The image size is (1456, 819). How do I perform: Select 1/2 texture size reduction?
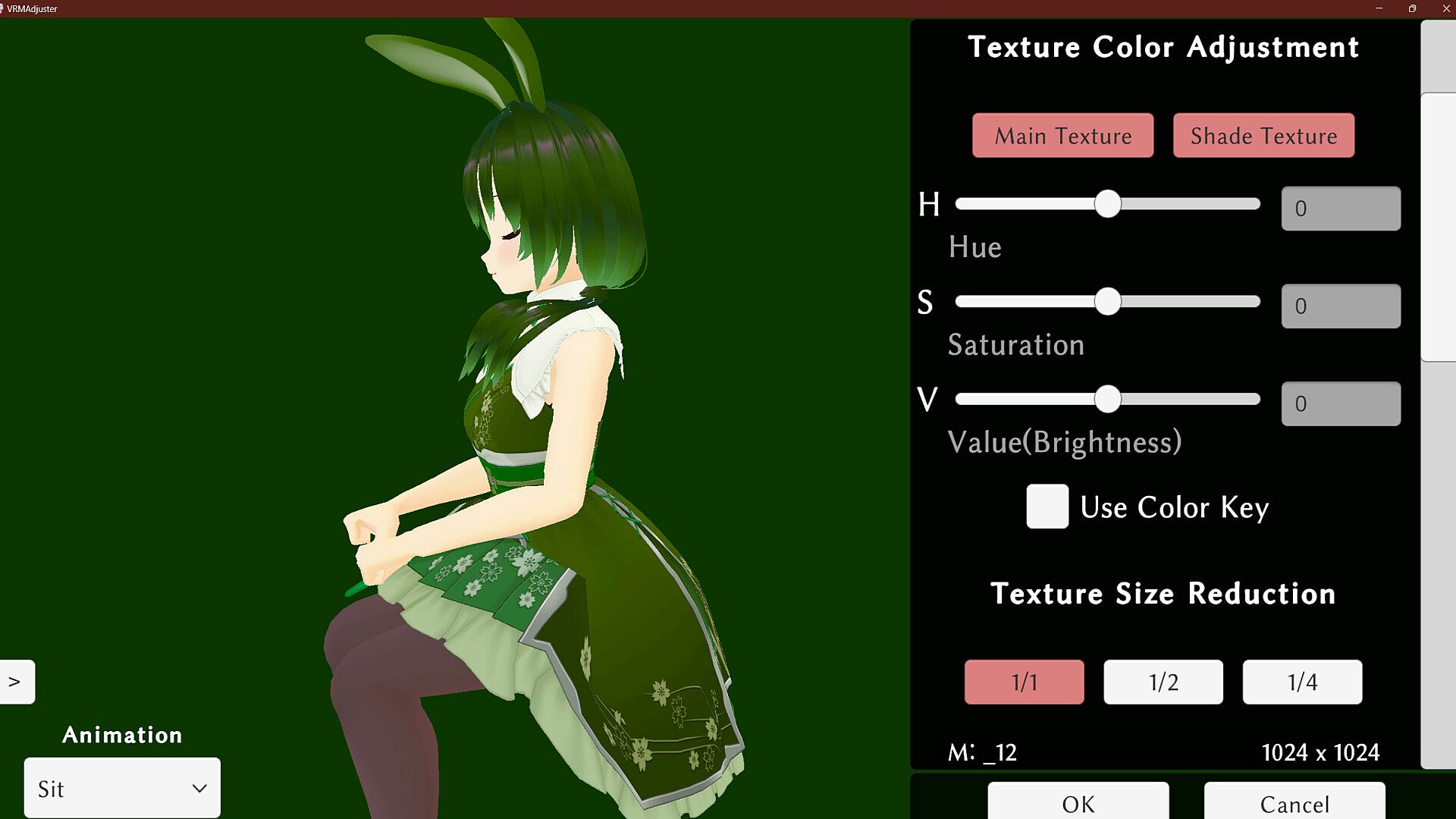click(1163, 682)
